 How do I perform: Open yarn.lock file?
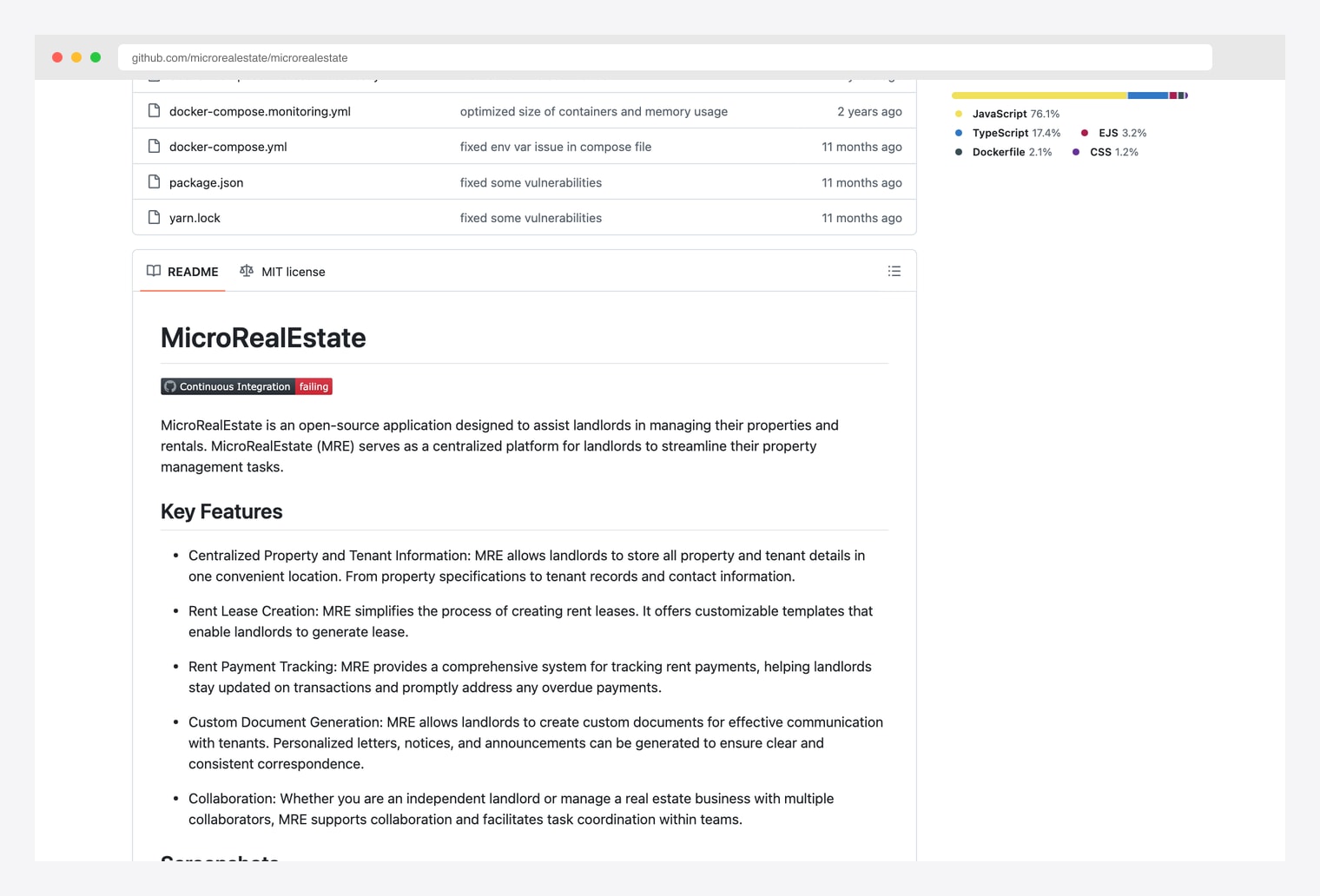click(x=195, y=218)
